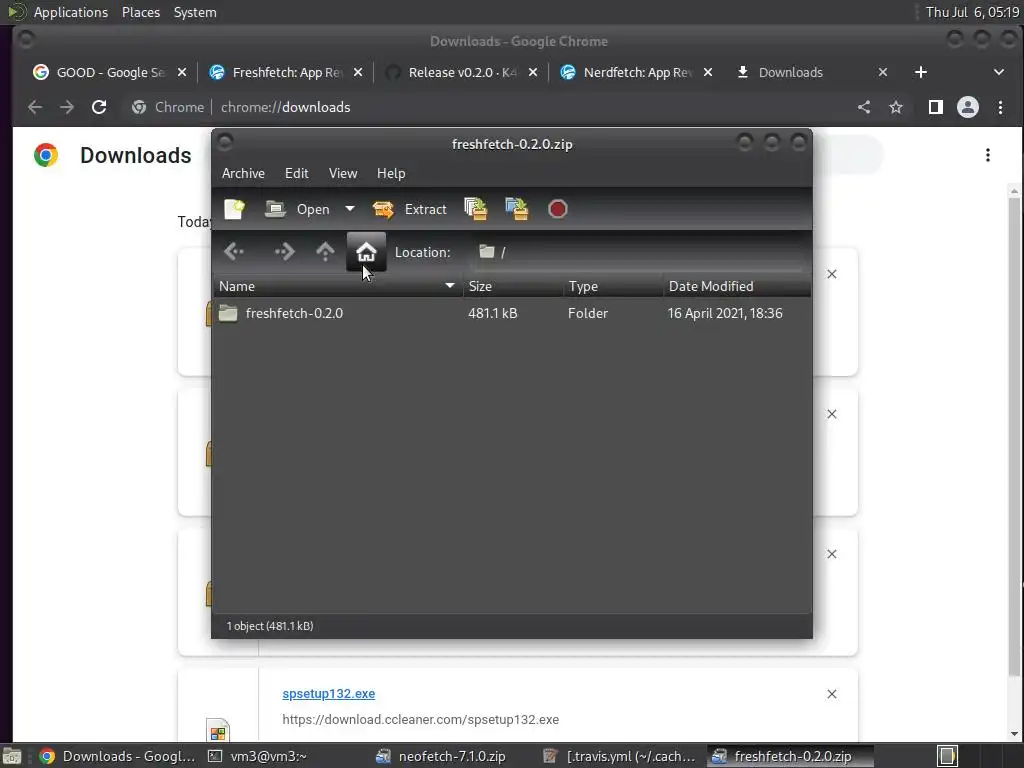Screen dimensions: 1024x768
Task: Close the Nerdfetch Chrome tab
Action: click(x=708, y=72)
